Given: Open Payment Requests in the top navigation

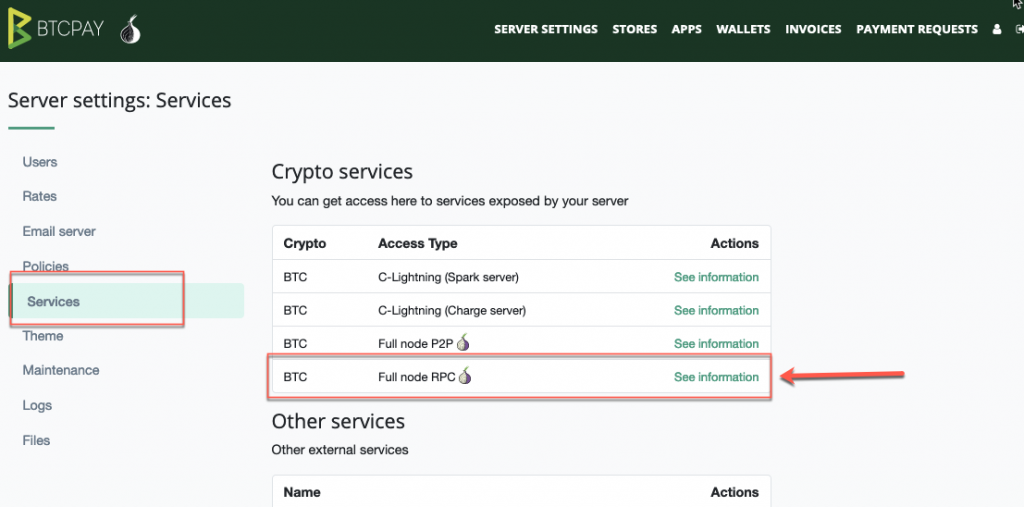Looking at the screenshot, I should (917, 29).
